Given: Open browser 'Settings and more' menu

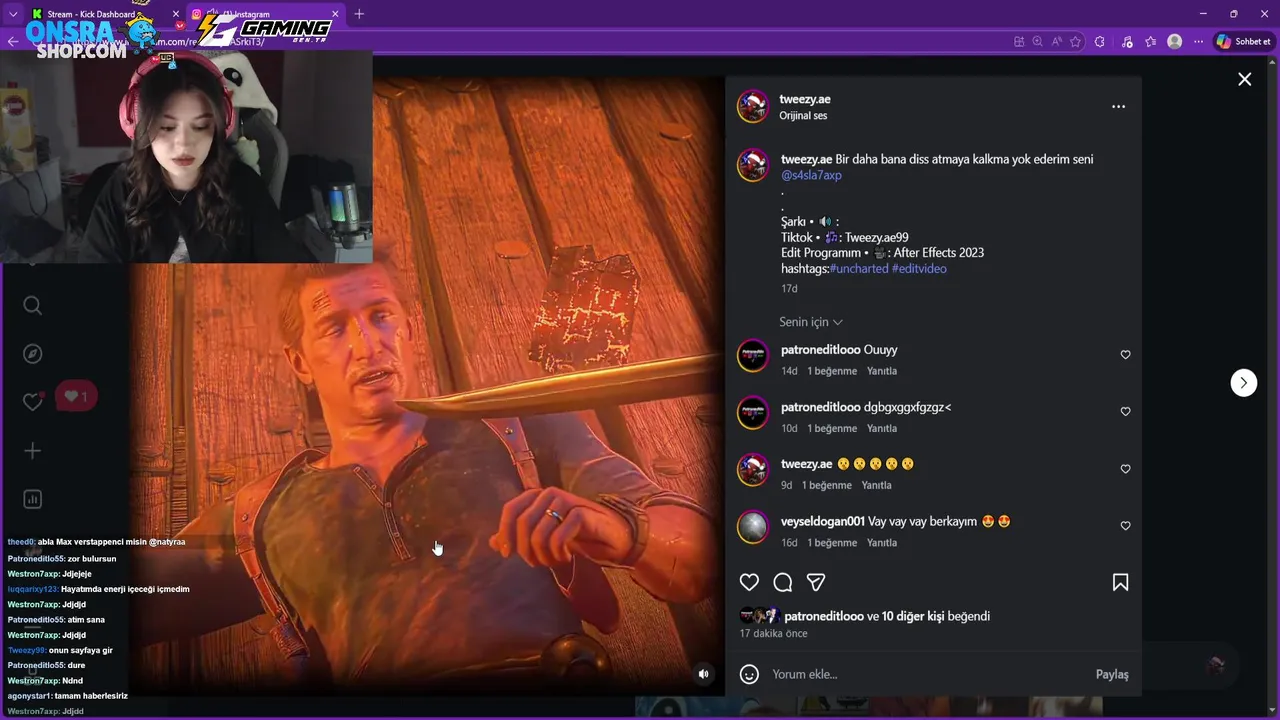Looking at the screenshot, I should (x=1199, y=41).
